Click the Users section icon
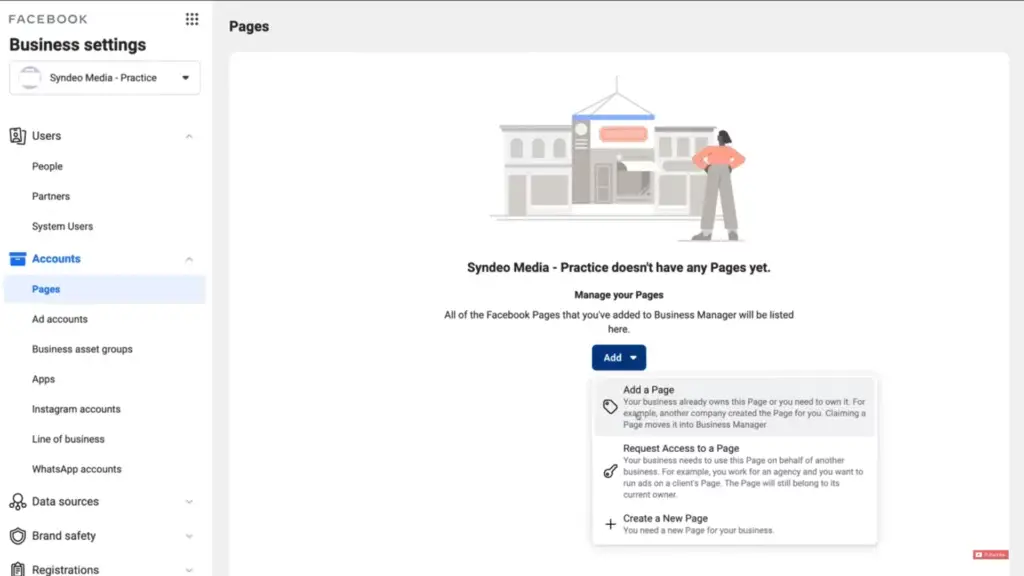Viewport: 1024px width, 576px height. pos(18,136)
